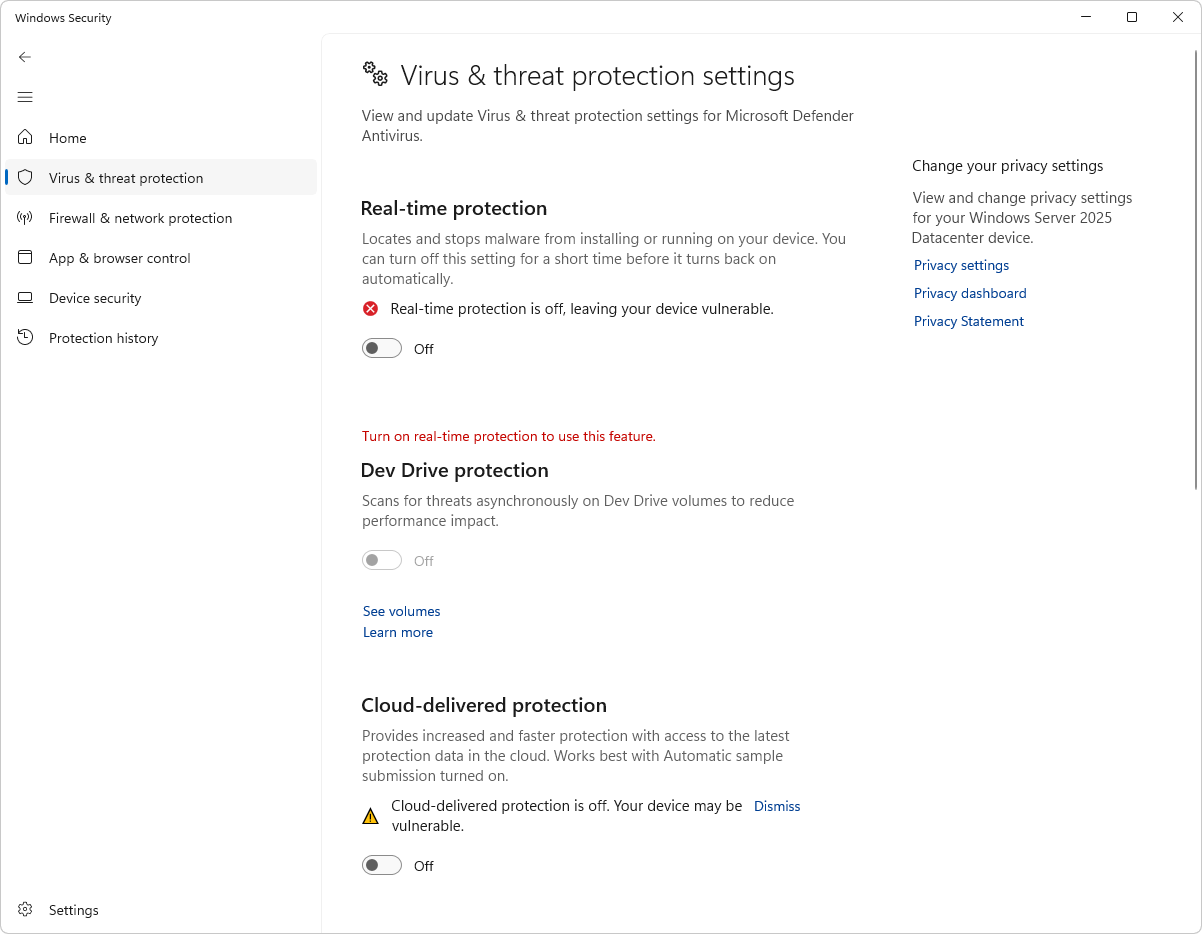Click the Home house icon
1202x934 pixels.
click(x=26, y=138)
